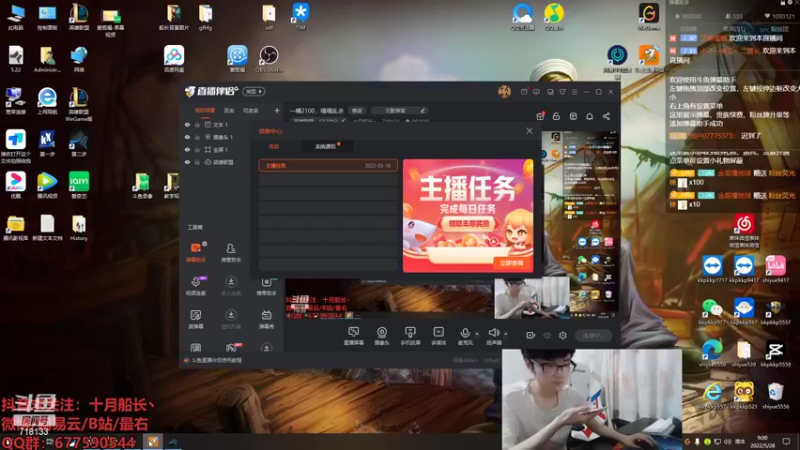800x450 pixels.
Task: Click the 弹幕助手 settings gear badge
Action: click(205, 244)
